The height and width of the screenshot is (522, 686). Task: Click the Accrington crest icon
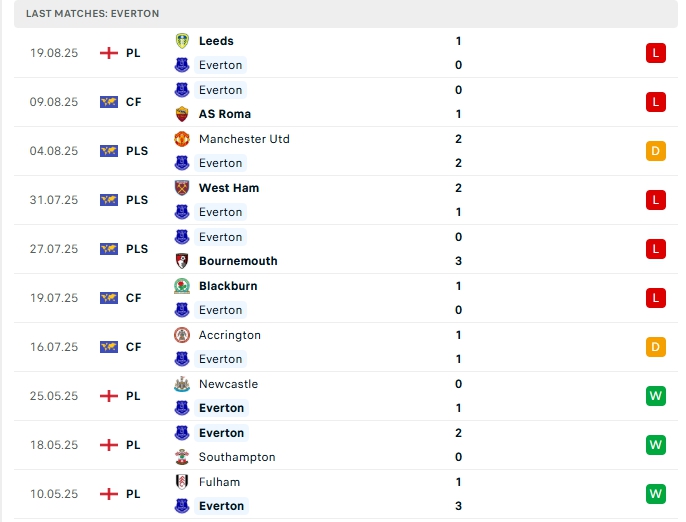[182, 335]
